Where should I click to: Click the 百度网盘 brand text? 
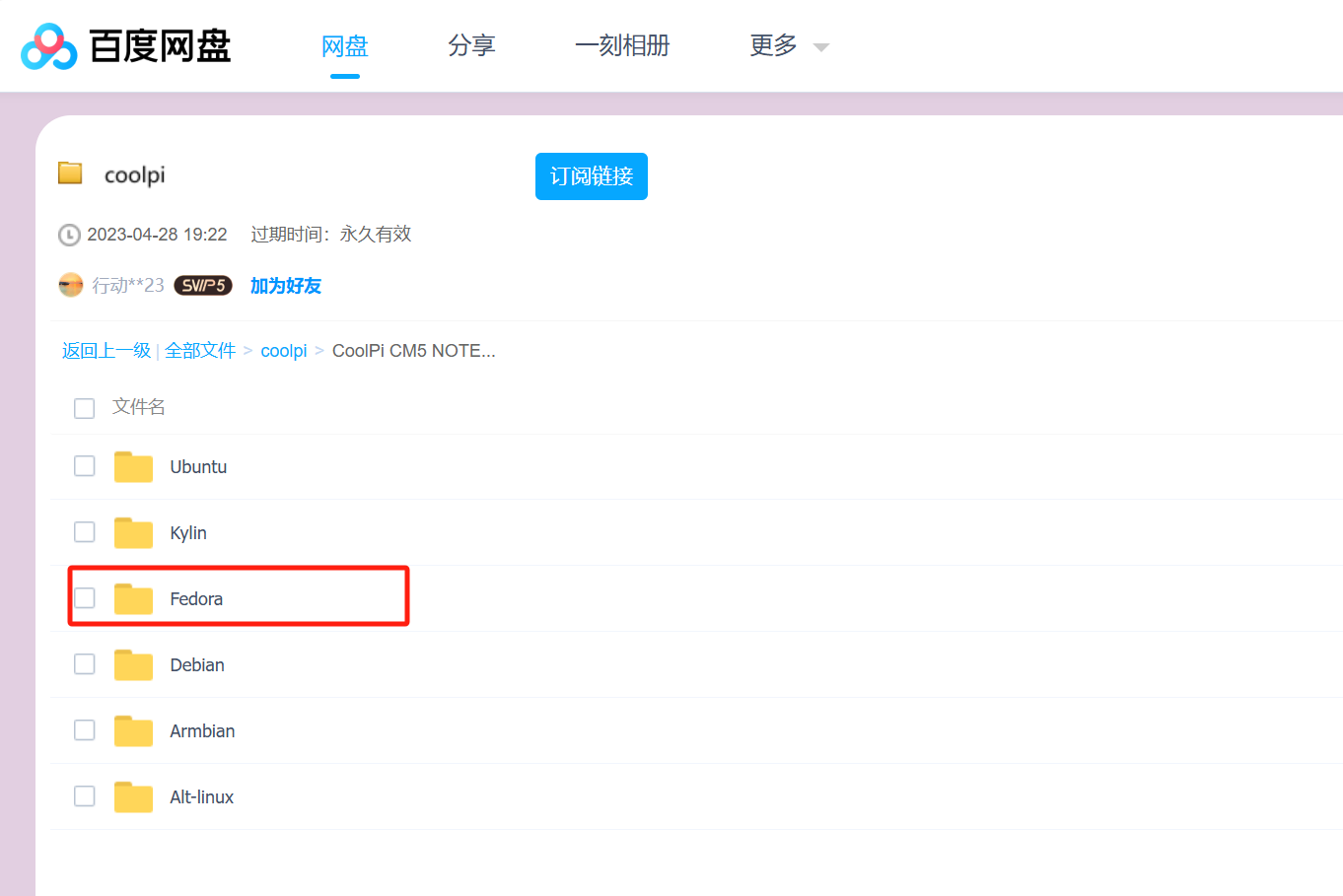coord(161,46)
